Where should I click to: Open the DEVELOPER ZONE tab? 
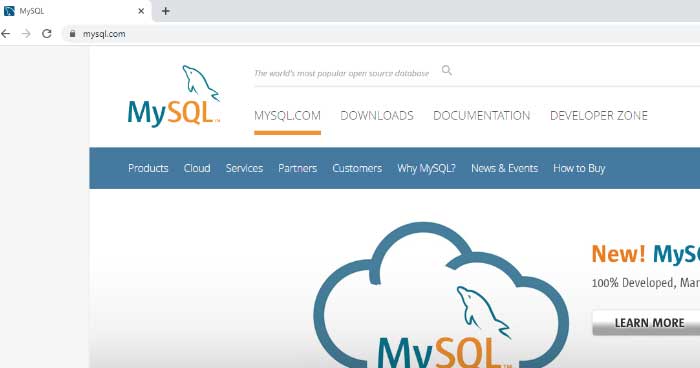pyautogui.click(x=599, y=116)
